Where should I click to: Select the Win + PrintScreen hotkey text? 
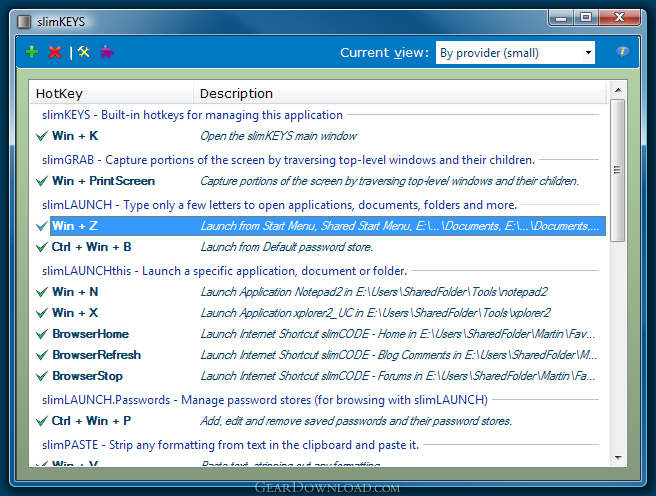(x=103, y=181)
